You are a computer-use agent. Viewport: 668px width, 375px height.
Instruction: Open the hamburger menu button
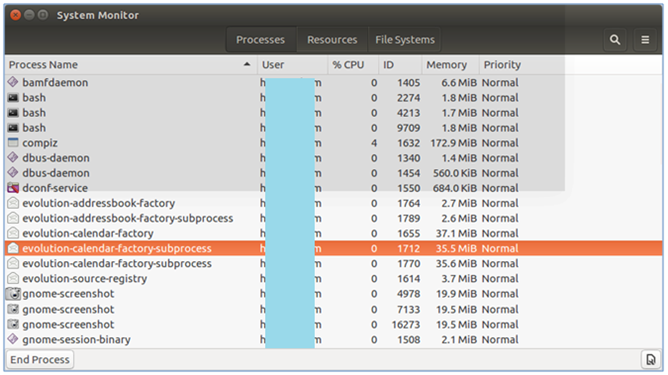click(645, 40)
